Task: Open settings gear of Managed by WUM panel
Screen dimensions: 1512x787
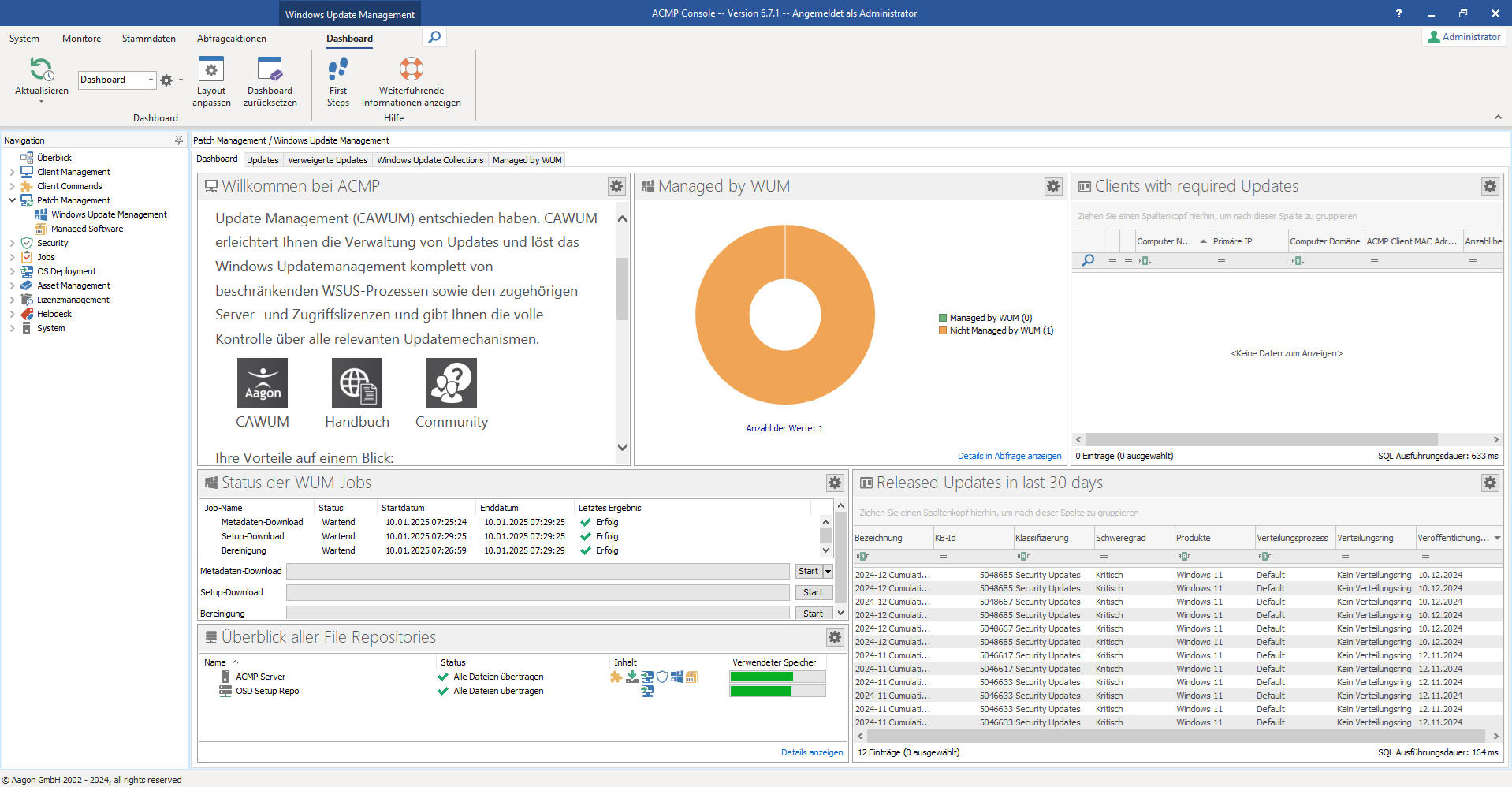Action: [1053, 186]
